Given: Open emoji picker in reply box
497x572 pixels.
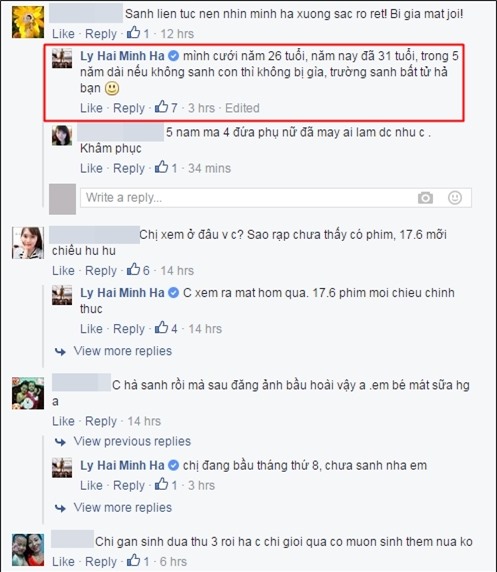Looking at the screenshot, I should point(455,198).
